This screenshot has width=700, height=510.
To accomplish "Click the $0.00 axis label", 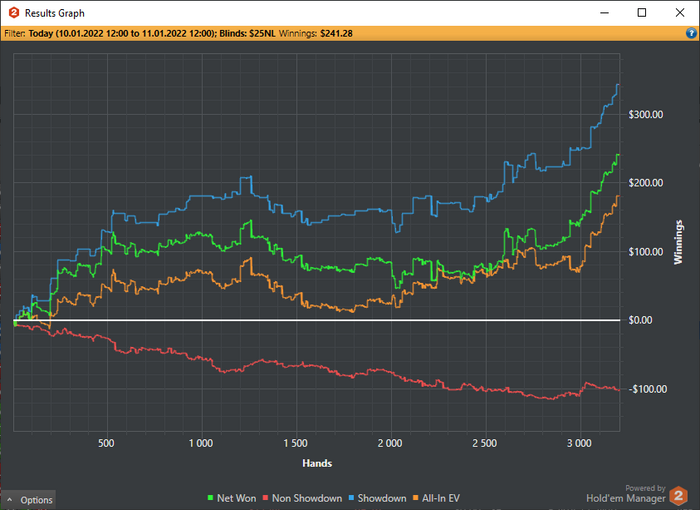I will (x=640, y=320).
